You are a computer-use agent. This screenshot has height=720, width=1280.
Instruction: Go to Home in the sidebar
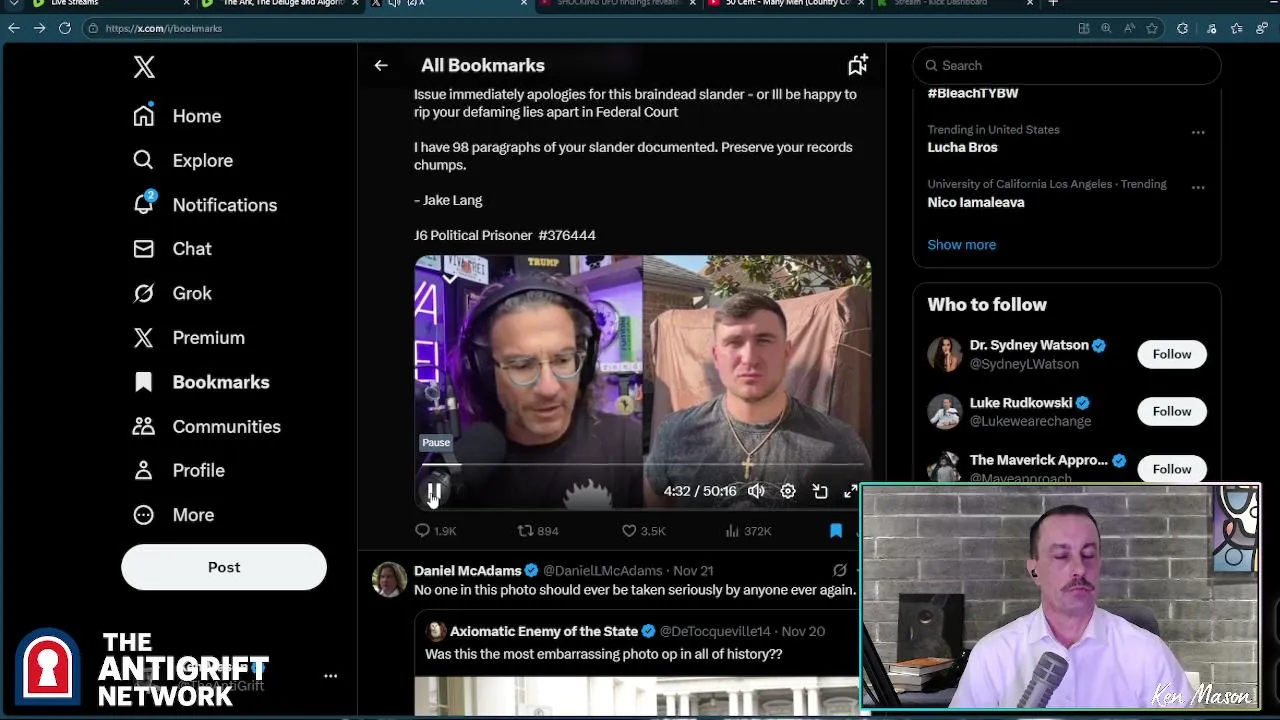177,116
